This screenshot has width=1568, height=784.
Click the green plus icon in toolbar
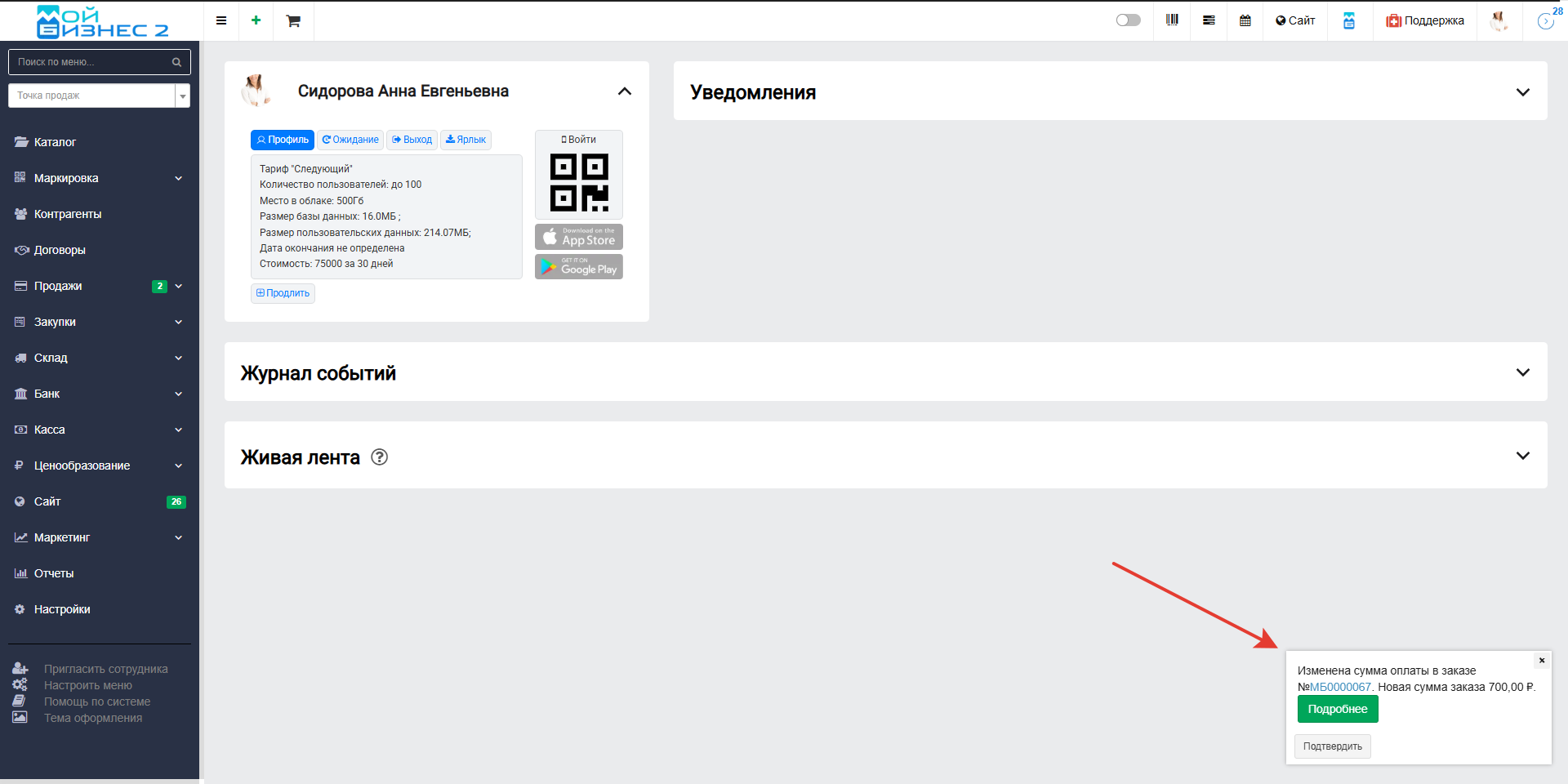point(256,20)
